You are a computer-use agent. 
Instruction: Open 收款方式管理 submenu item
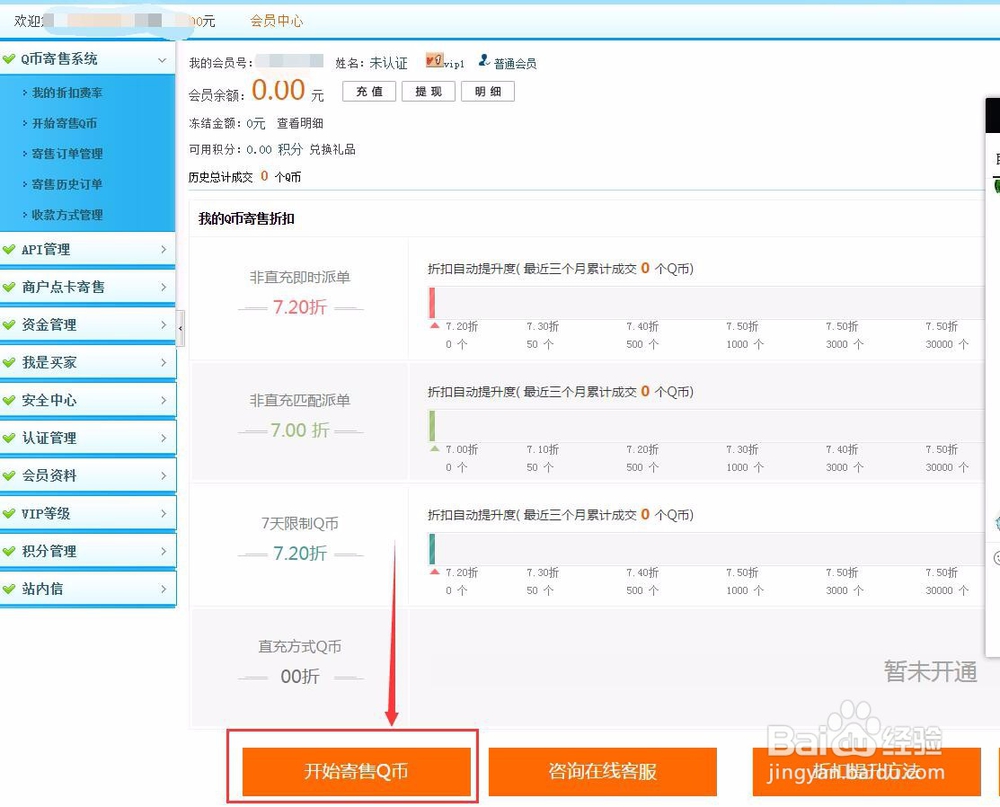coord(67,216)
